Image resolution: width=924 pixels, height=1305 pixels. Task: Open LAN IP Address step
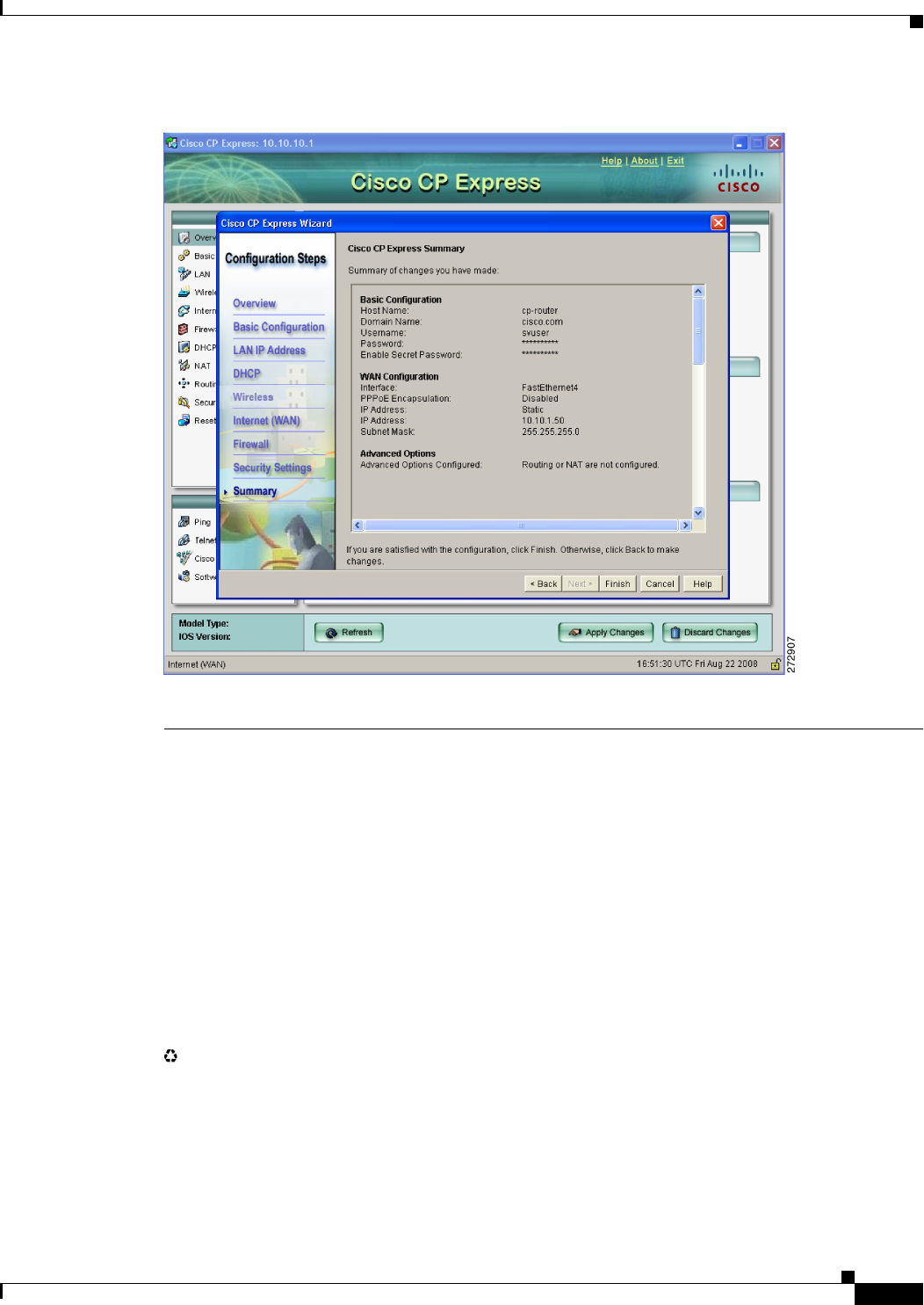click(x=269, y=351)
